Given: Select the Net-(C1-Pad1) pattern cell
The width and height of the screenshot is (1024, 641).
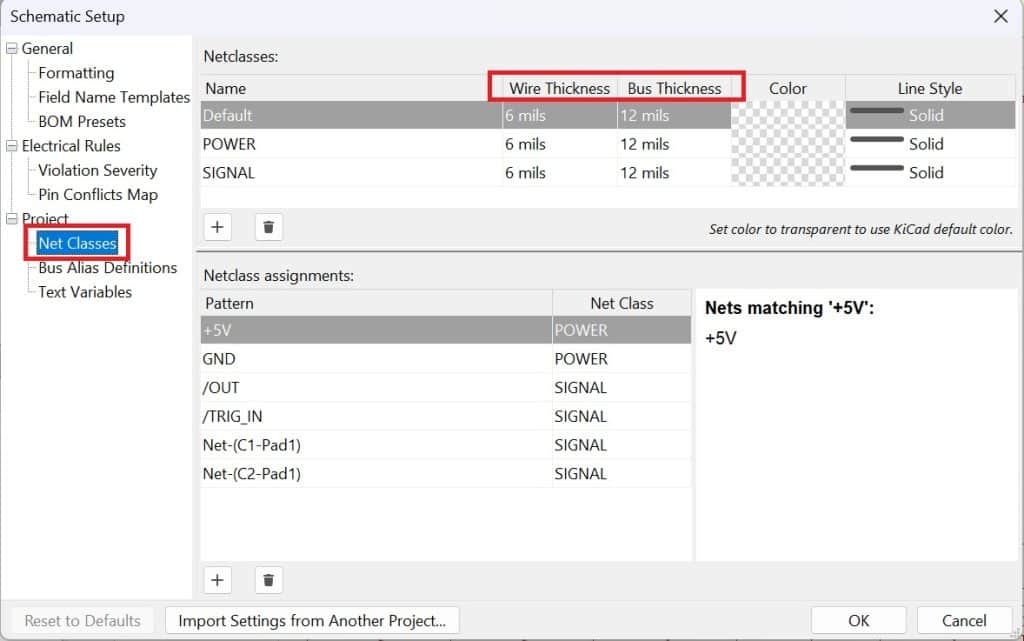Looking at the screenshot, I should [377, 445].
